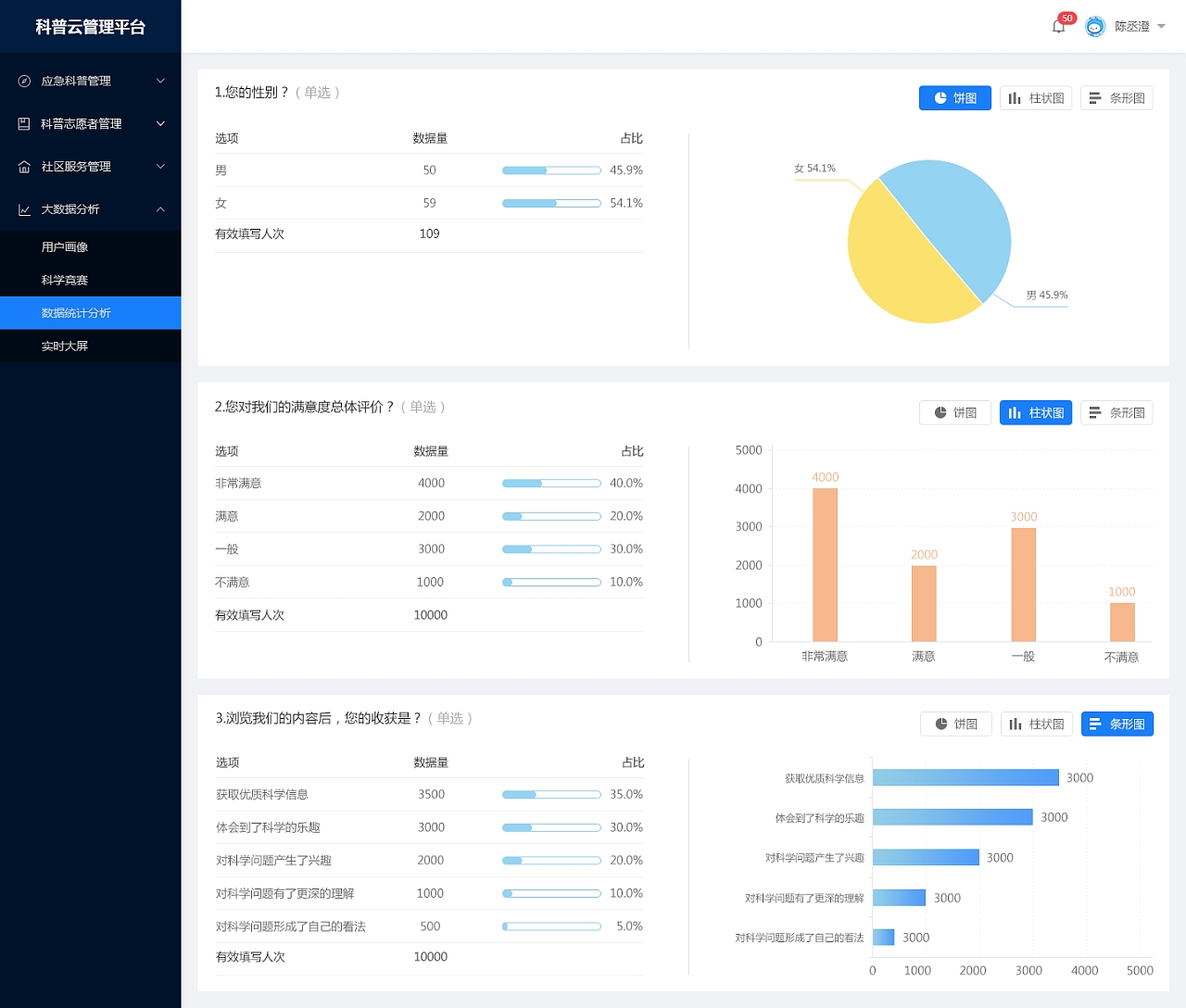Viewport: 1186px width, 1008px height.
Task: Click the 不满意 table row label
Action: tap(233, 582)
